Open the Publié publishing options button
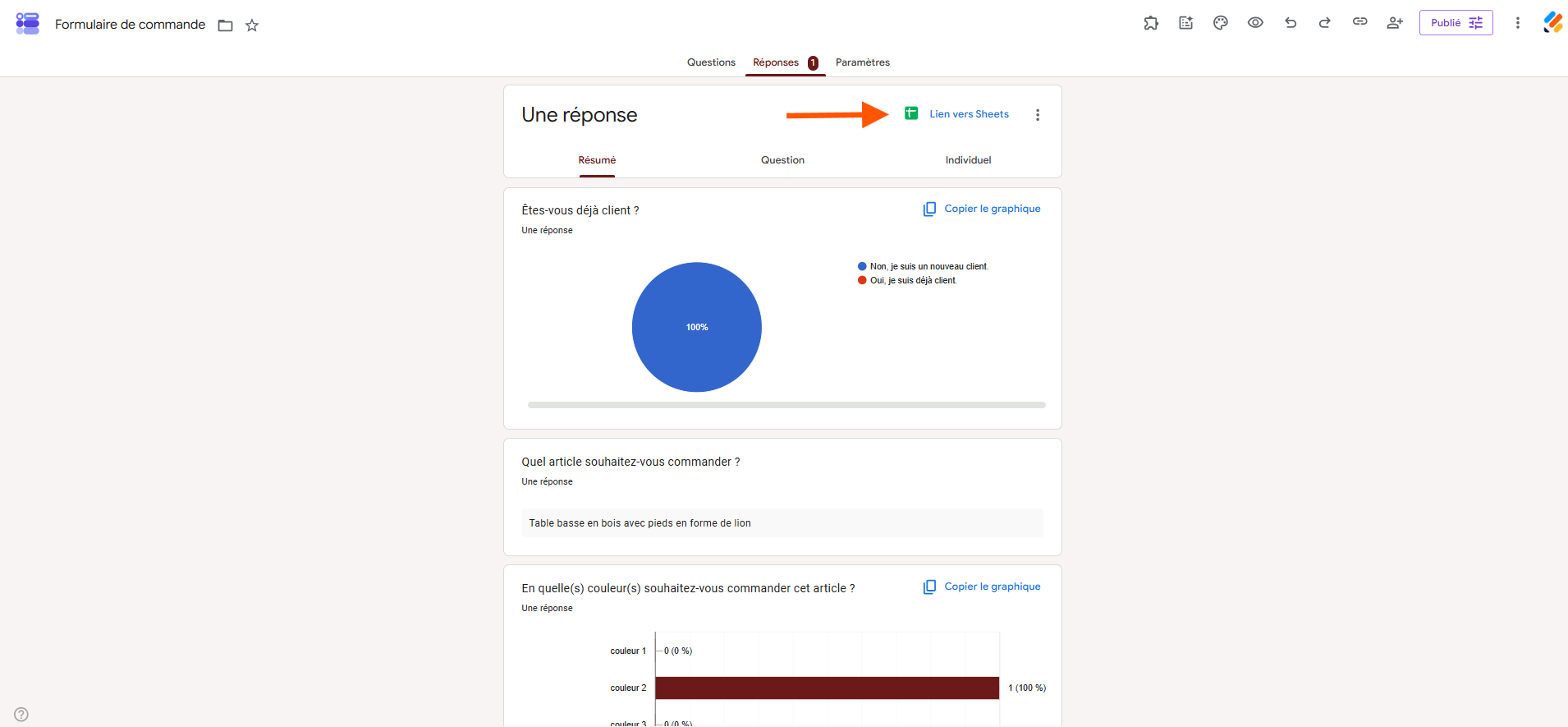Screen dimensions: 1568x727 tap(1456, 23)
